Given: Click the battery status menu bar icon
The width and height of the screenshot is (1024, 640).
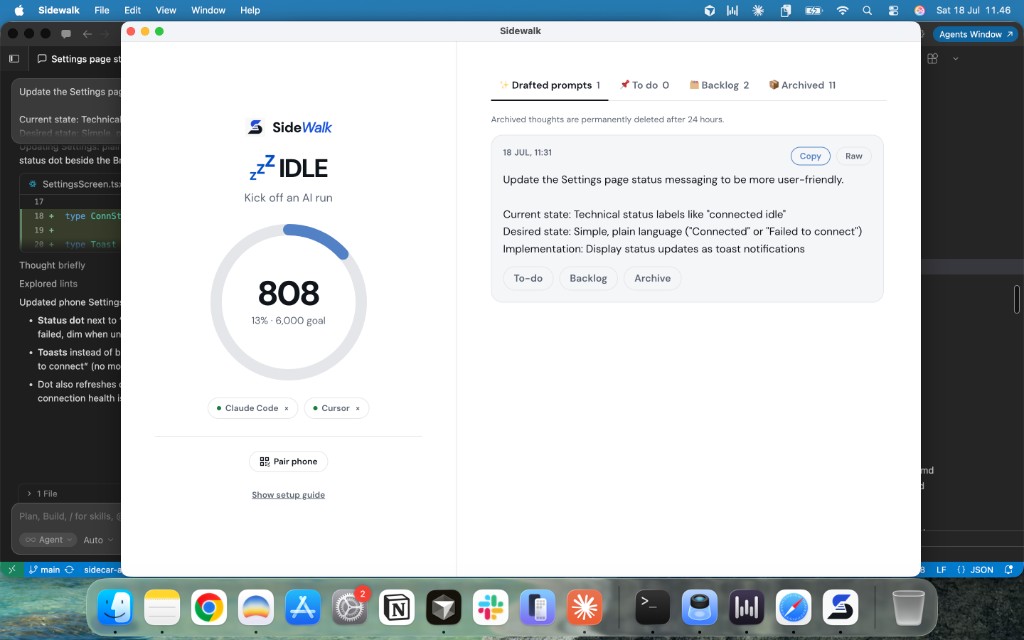Looking at the screenshot, I should 814,10.
